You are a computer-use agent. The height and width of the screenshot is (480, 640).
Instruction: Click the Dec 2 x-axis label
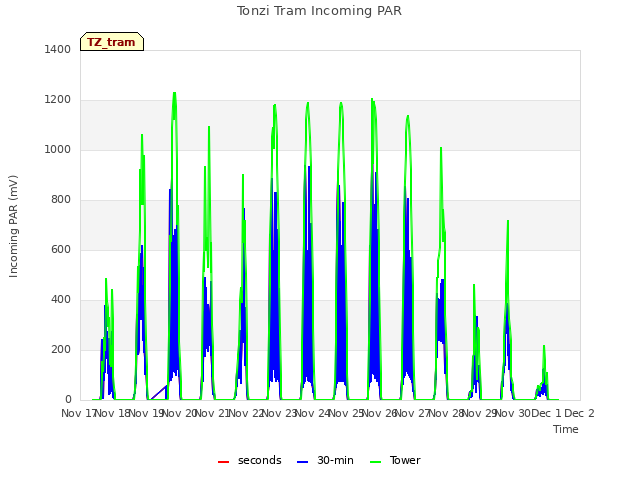(x=579, y=413)
